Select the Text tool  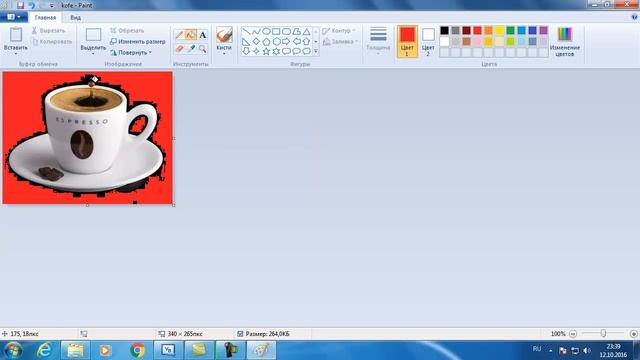[202, 35]
